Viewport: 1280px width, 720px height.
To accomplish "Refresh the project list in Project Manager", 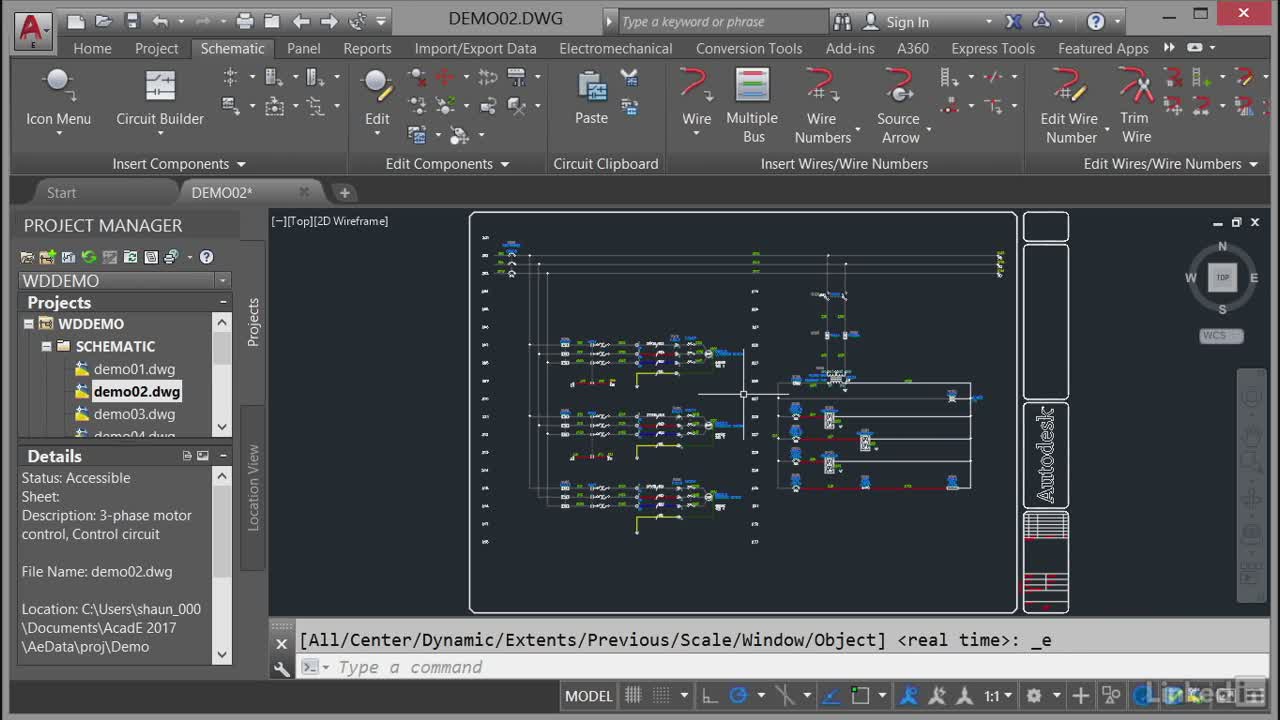I will click(x=89, y=257).
